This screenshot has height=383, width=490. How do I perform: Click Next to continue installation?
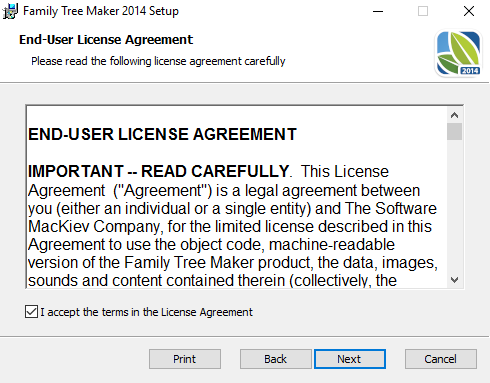(349, 359)
